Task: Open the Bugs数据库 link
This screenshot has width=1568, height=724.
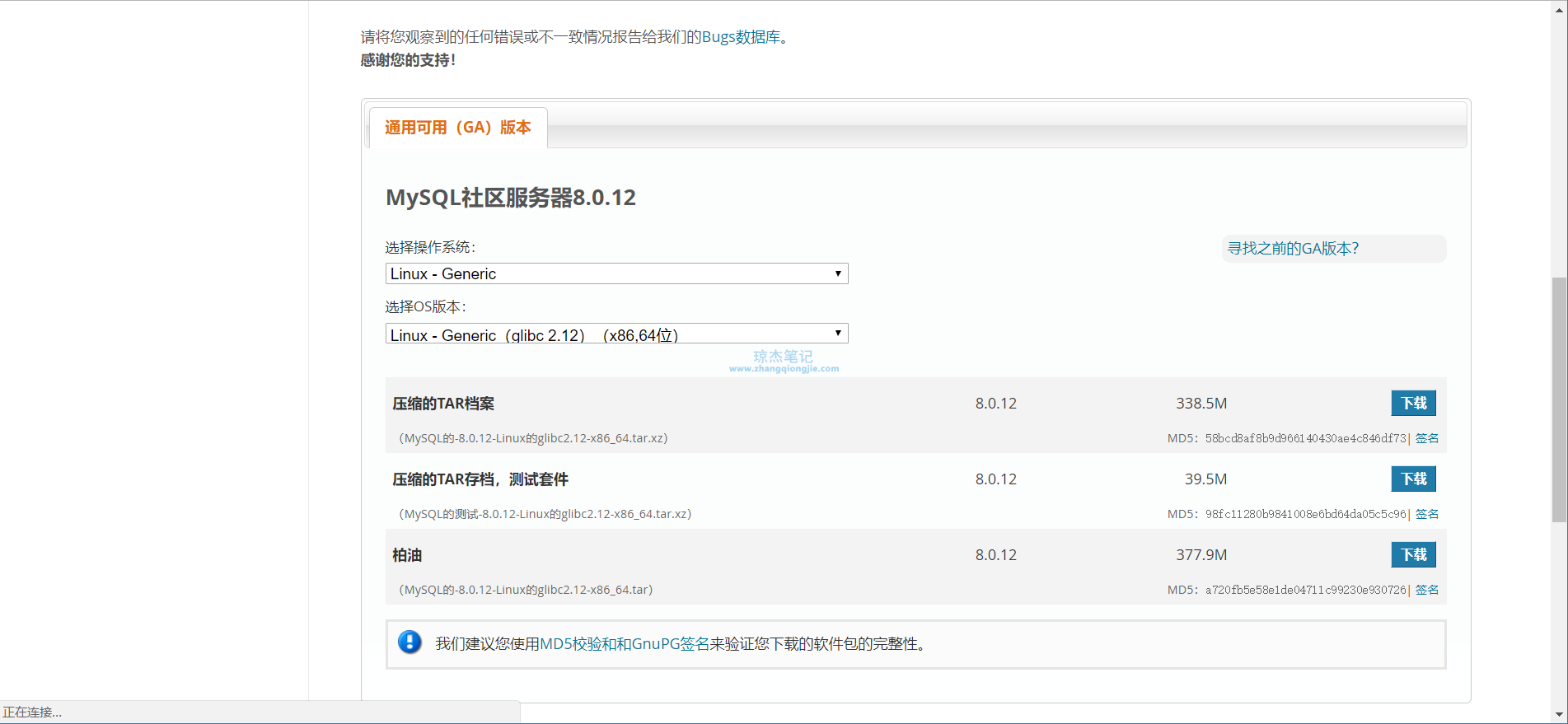Action: 741,37
